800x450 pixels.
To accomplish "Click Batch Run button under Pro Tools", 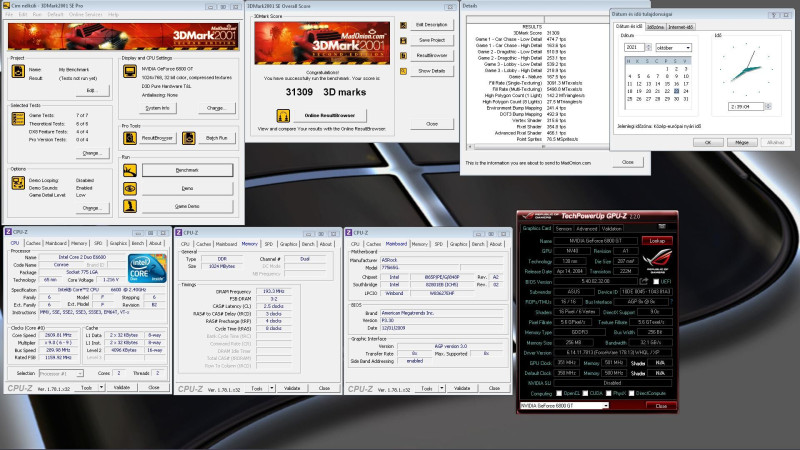I will click(216, 138).
